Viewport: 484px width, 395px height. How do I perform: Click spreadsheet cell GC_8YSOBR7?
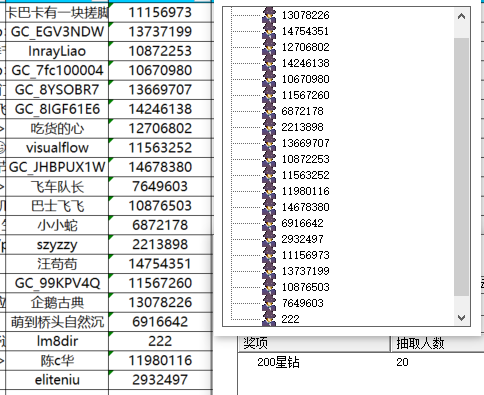(x=57, y=90)
